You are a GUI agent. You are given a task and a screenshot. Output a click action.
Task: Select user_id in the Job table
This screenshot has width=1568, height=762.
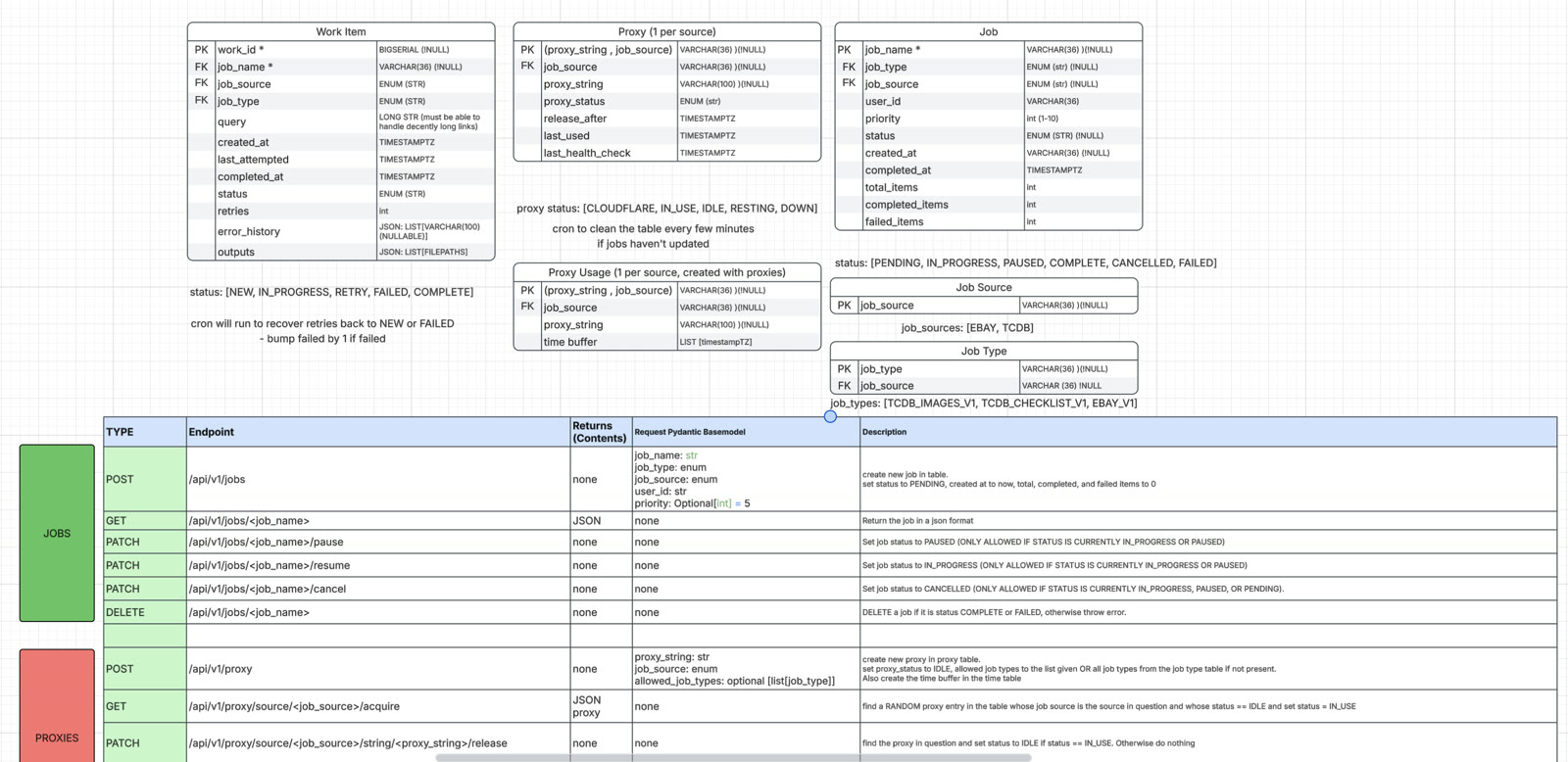tap(944, 101)
